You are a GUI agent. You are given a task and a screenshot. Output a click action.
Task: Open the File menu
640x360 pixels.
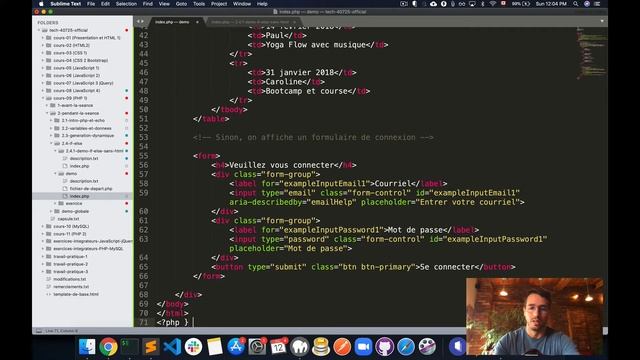[x=91, y=4]
